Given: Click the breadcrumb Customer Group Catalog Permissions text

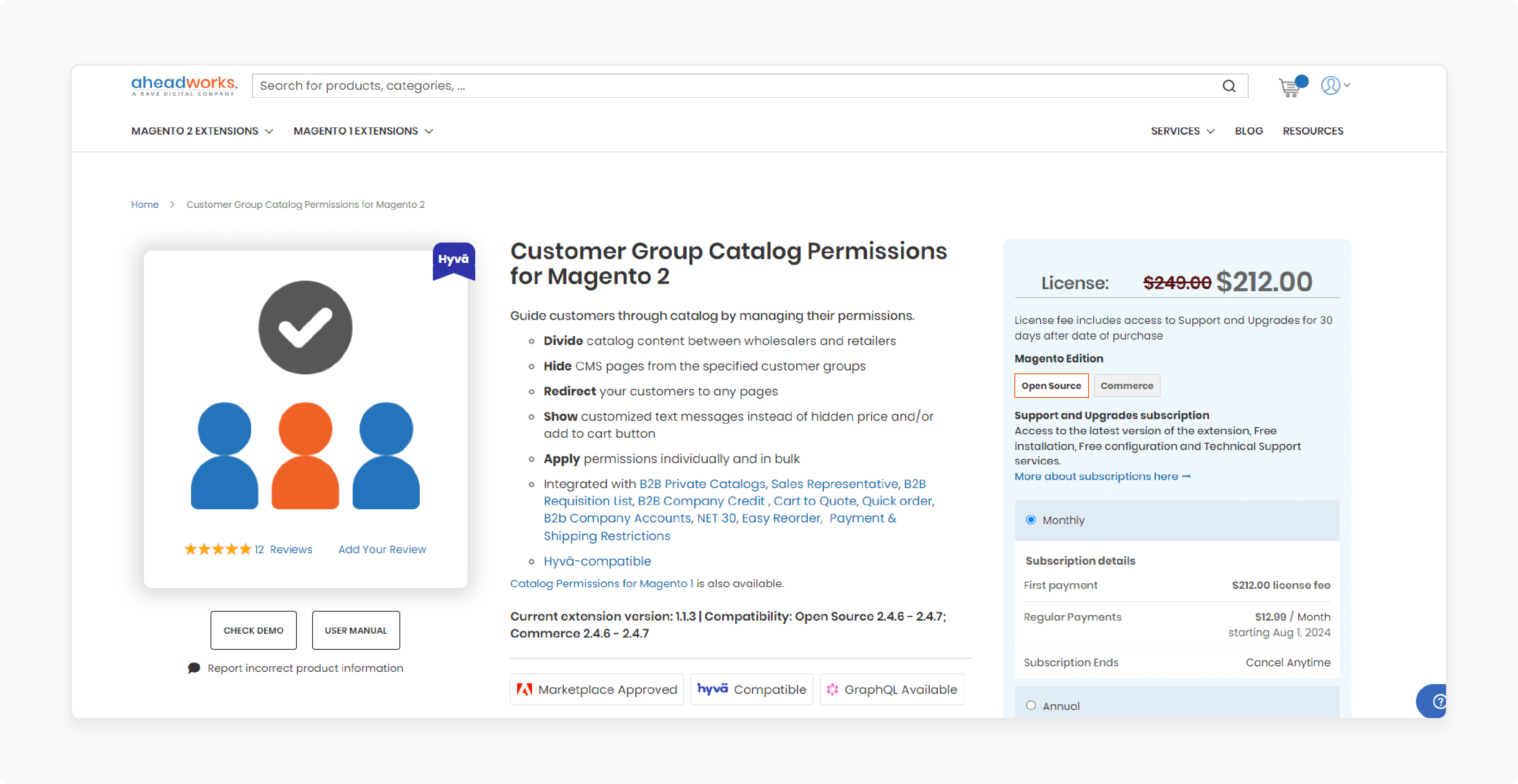Looking at the screenshot, I should 305,204.
